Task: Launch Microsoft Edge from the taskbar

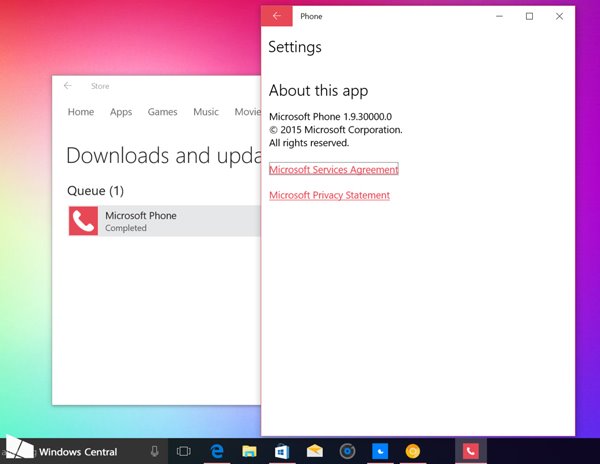Action: 217,451
